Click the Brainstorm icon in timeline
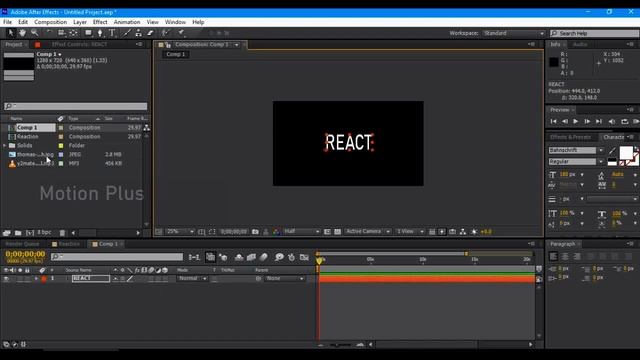The width and height of the screenshot is (640, 360). pyautogui.click(x=279, y=257)
